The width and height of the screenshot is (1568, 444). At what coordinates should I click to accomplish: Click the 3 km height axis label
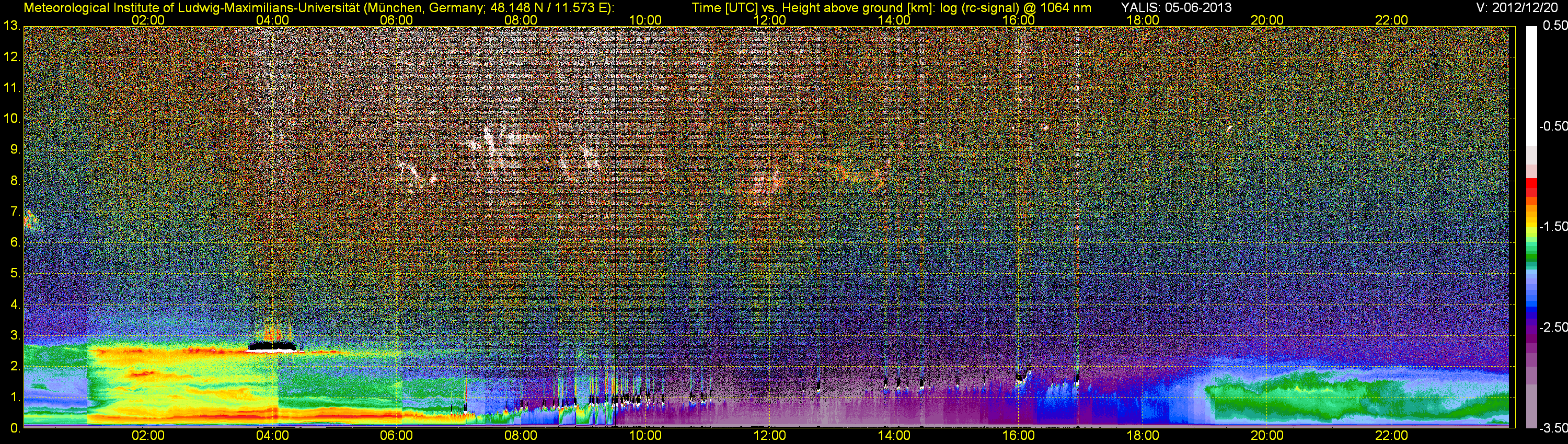click(15, 335)
